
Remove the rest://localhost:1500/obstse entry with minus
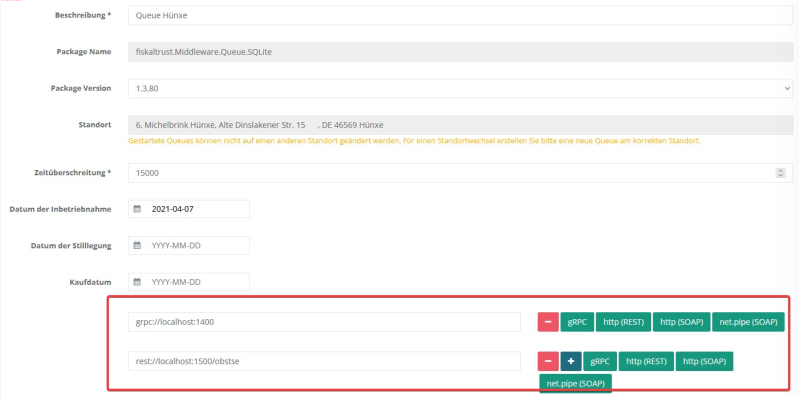[548, 361]
